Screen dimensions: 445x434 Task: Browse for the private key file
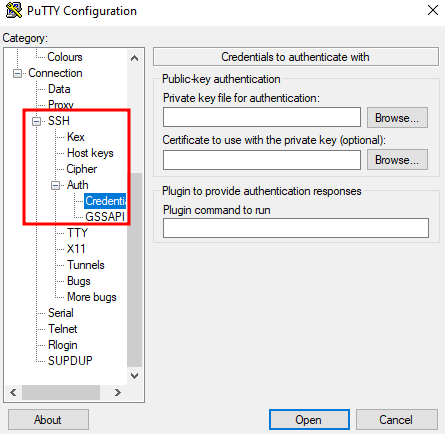[x=397, y=118]
